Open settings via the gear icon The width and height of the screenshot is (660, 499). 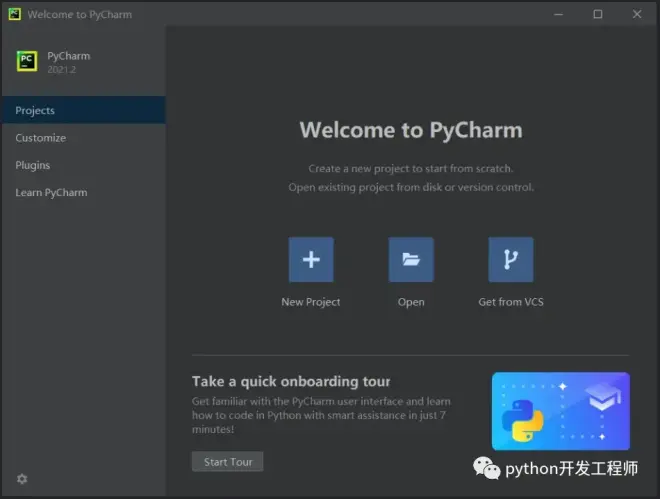(x=22, y=479)
